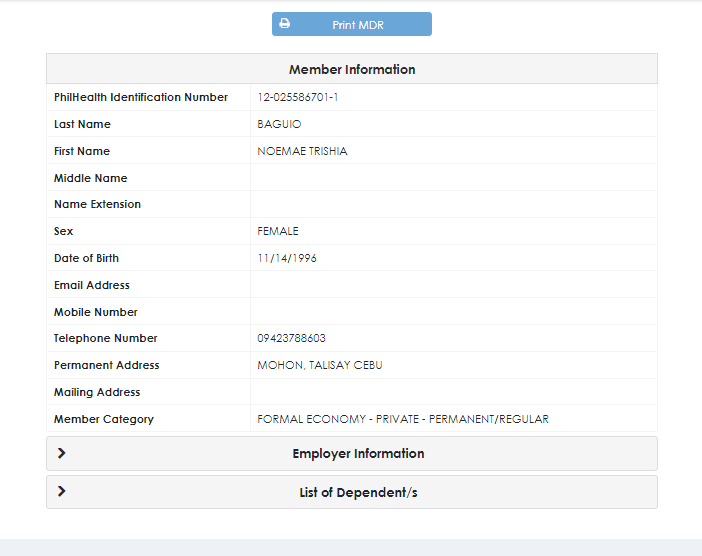This screenshot has height=556, width=702.
Task: Click the last name value BAGUIO
Action: [x=279, y=125]
